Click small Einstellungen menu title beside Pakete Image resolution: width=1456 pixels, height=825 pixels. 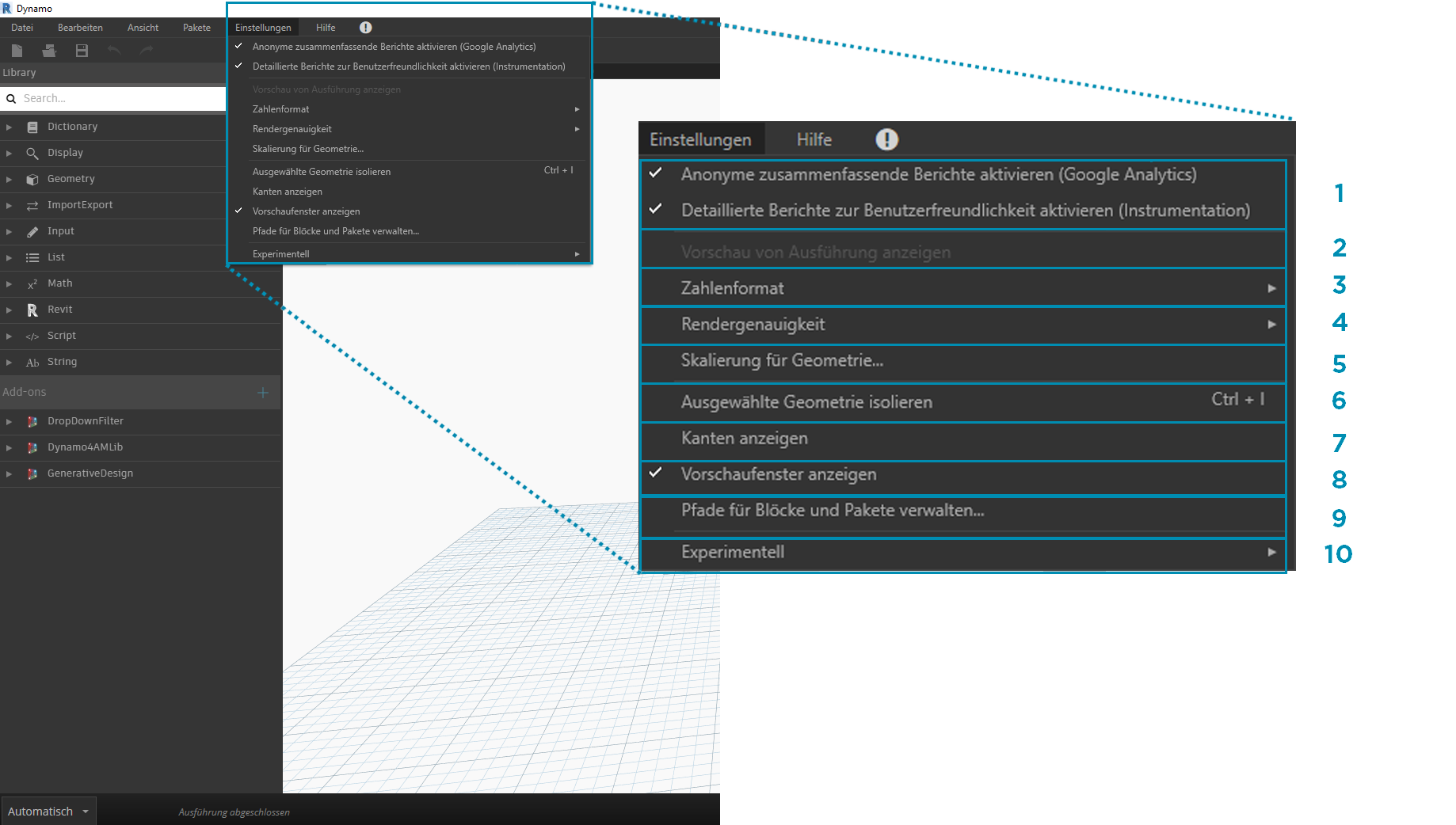(263, 28)
